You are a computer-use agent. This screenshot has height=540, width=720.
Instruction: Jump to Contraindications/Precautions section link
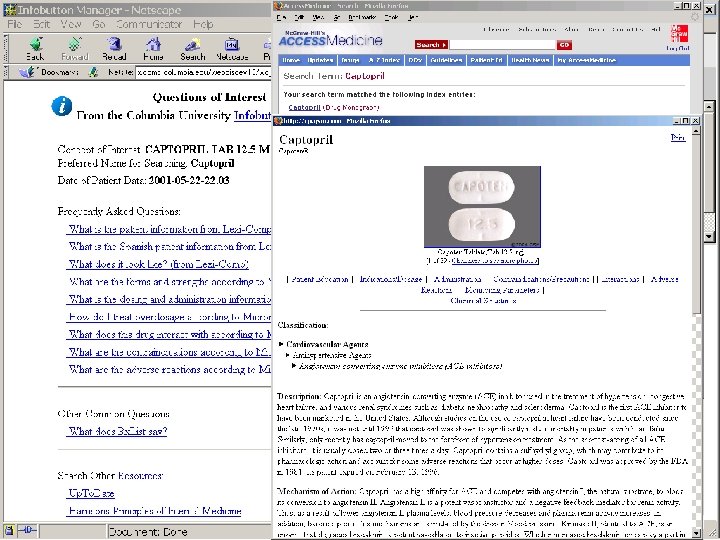[541, 279]
